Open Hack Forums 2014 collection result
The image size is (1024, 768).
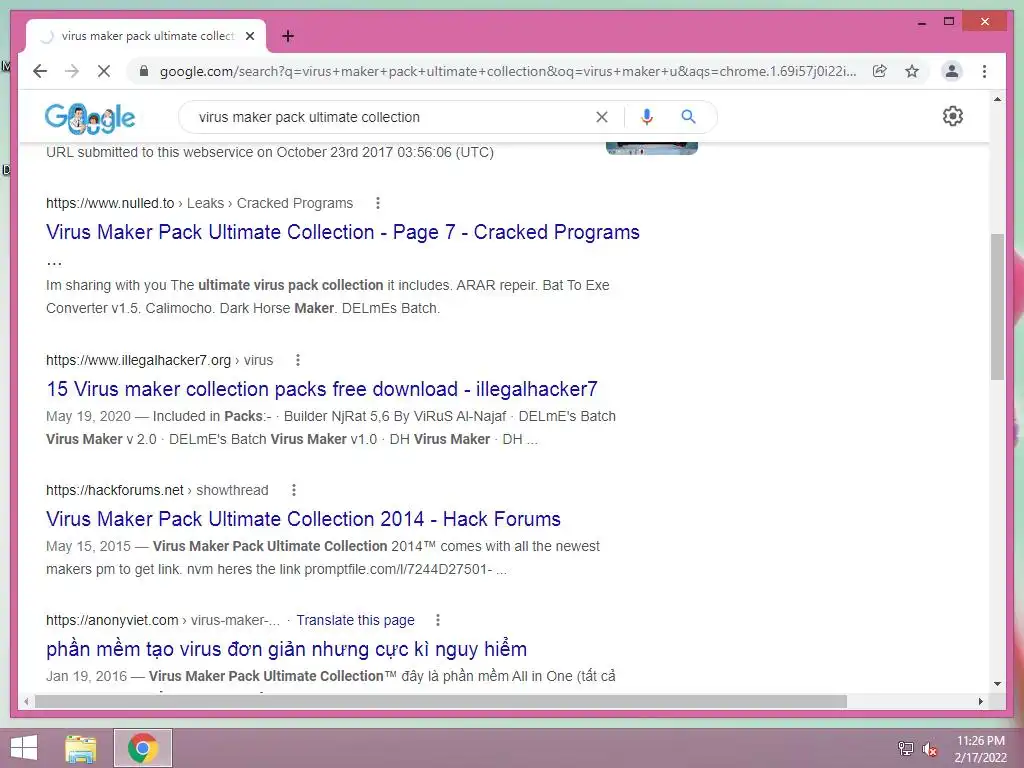point(303,519)
